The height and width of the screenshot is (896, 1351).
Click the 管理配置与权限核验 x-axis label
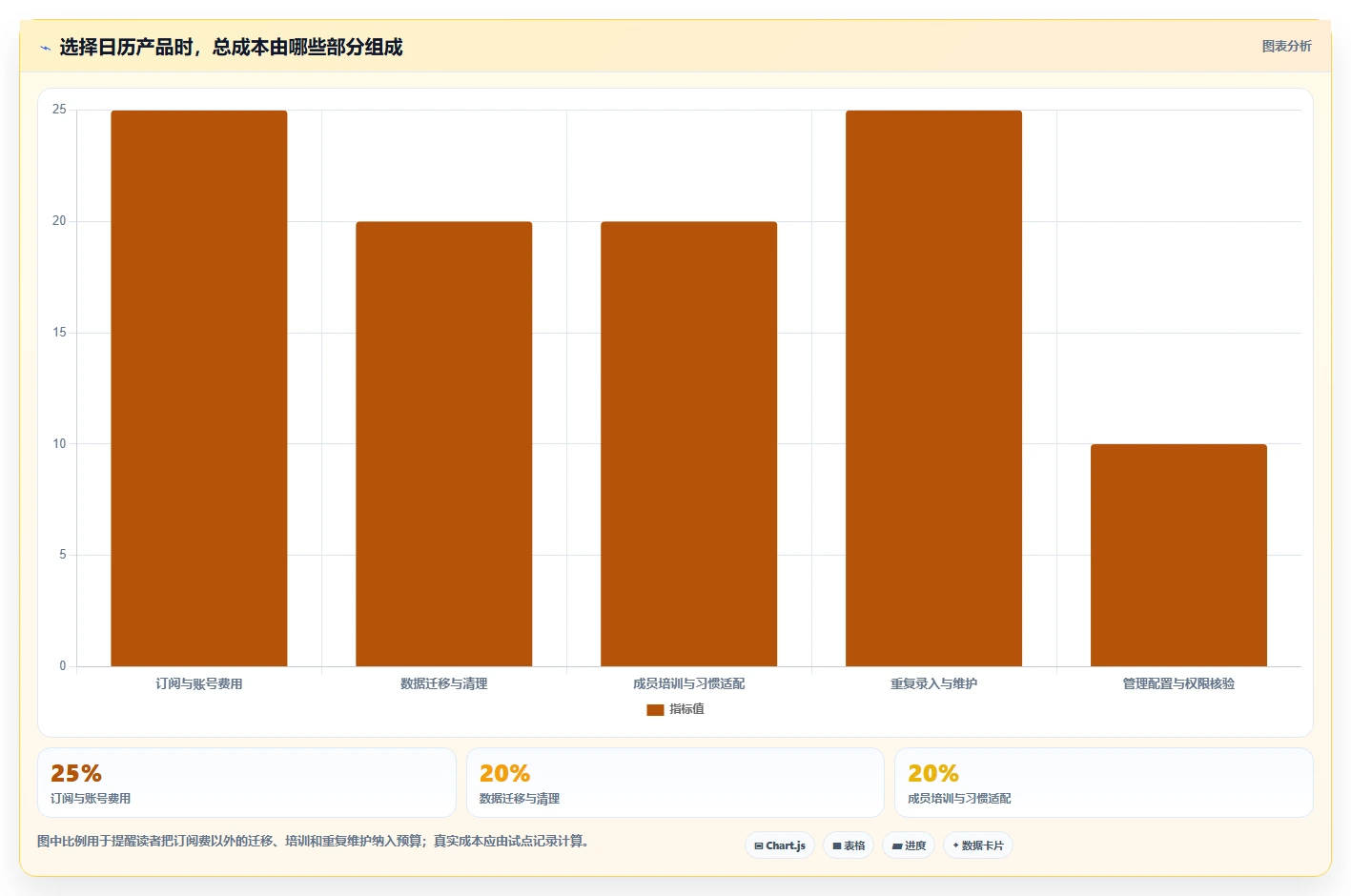coord(1178,683)
